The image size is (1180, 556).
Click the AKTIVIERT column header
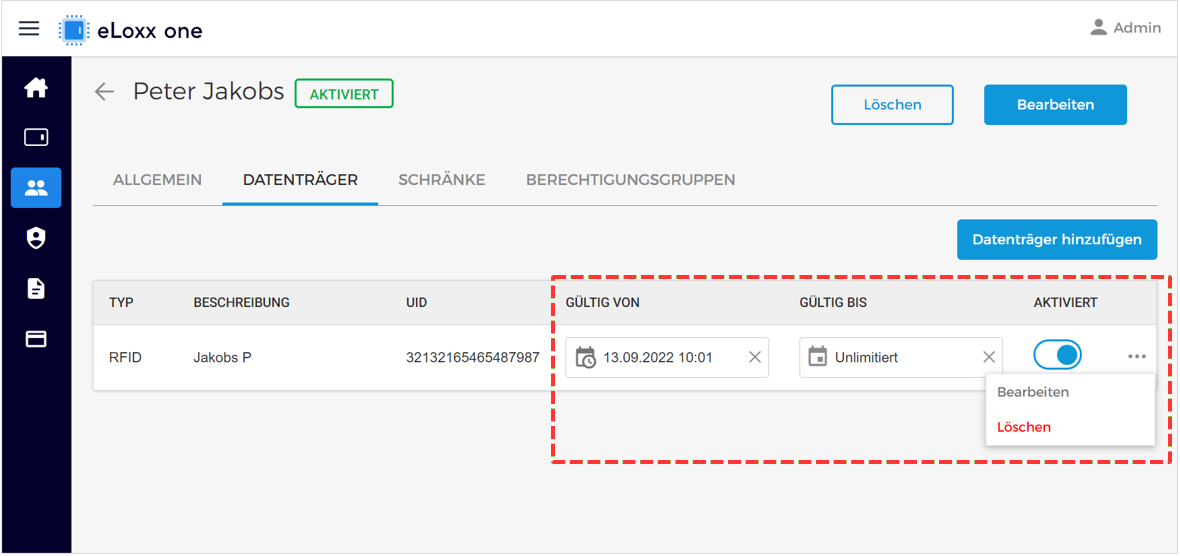tap(1066, 302)
